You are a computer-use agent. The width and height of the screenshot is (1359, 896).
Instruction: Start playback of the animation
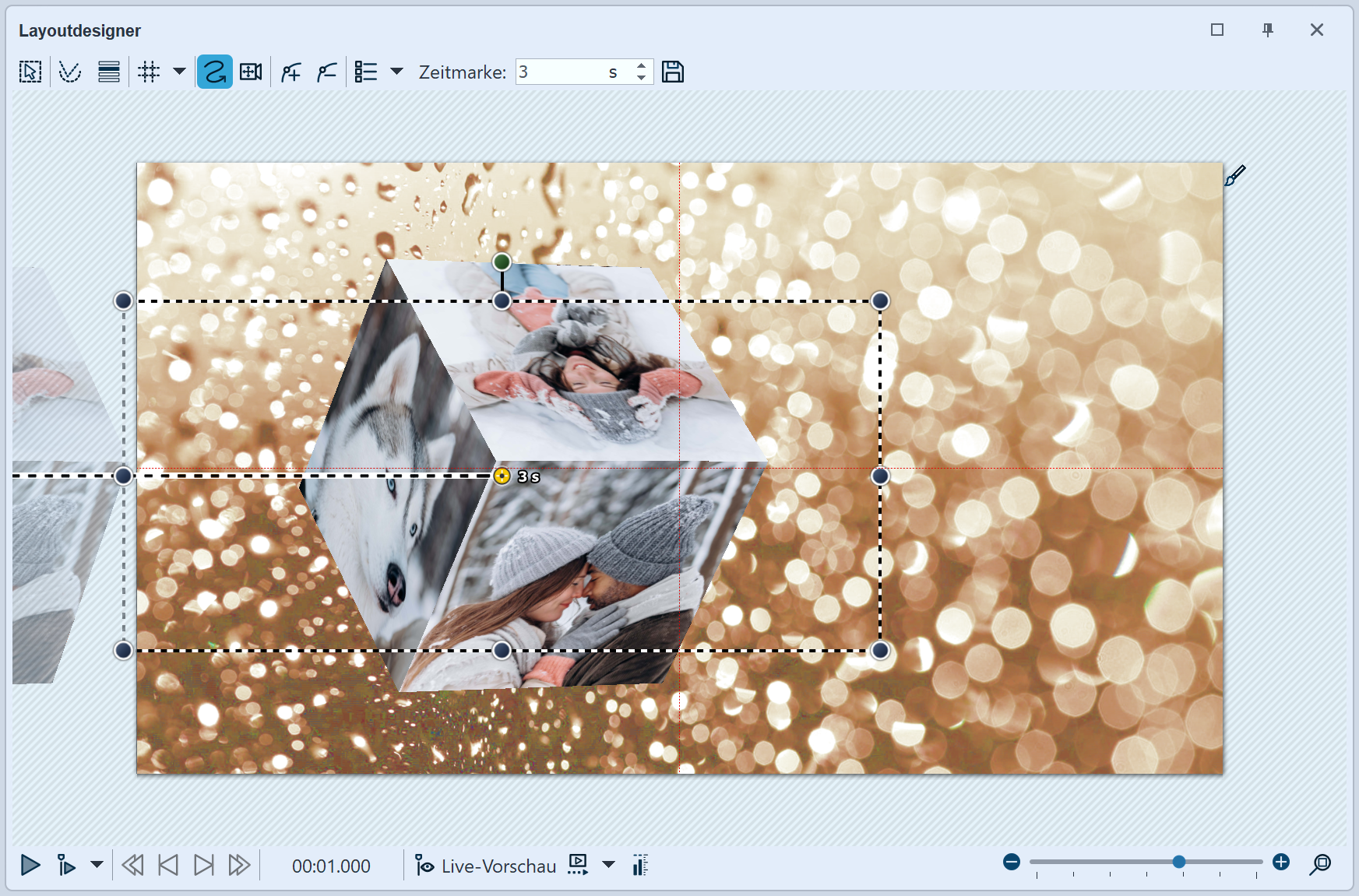[30, 865]
